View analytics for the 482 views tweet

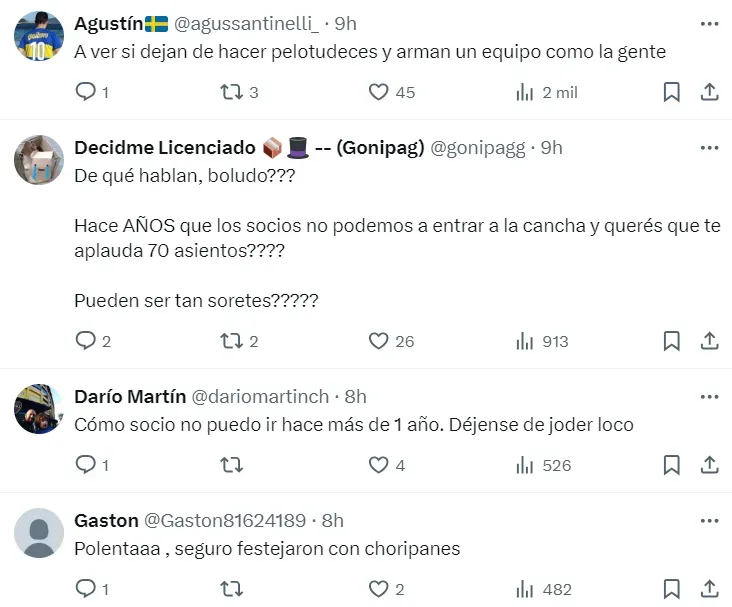tap(525, 589)
